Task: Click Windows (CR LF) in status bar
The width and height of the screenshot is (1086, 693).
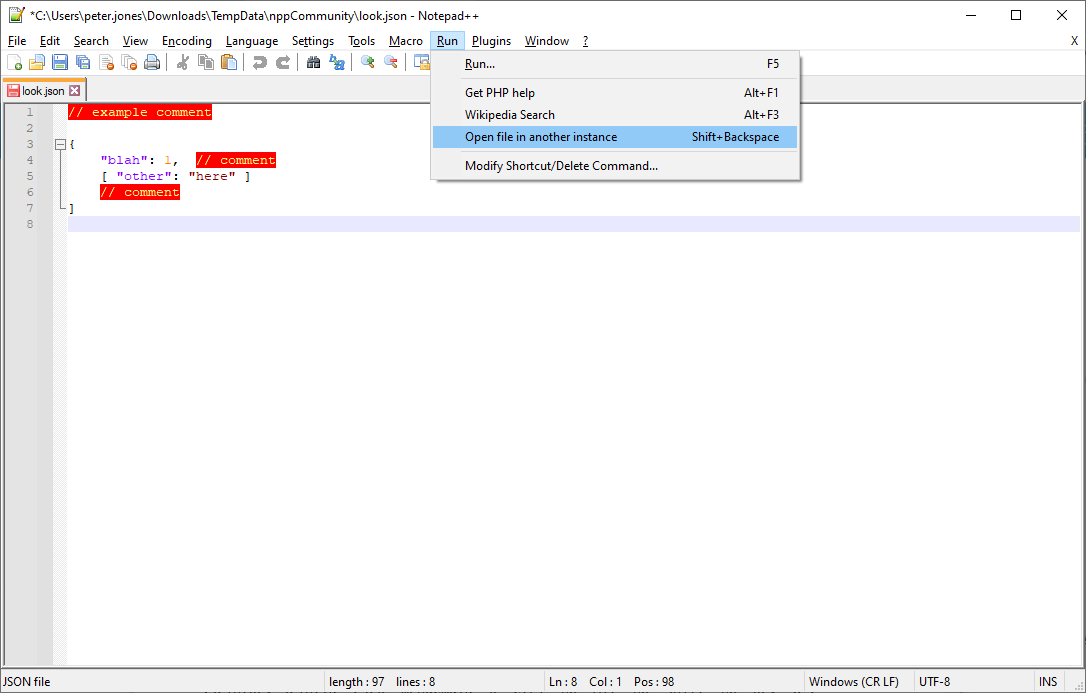Action: tap(853, 682)
